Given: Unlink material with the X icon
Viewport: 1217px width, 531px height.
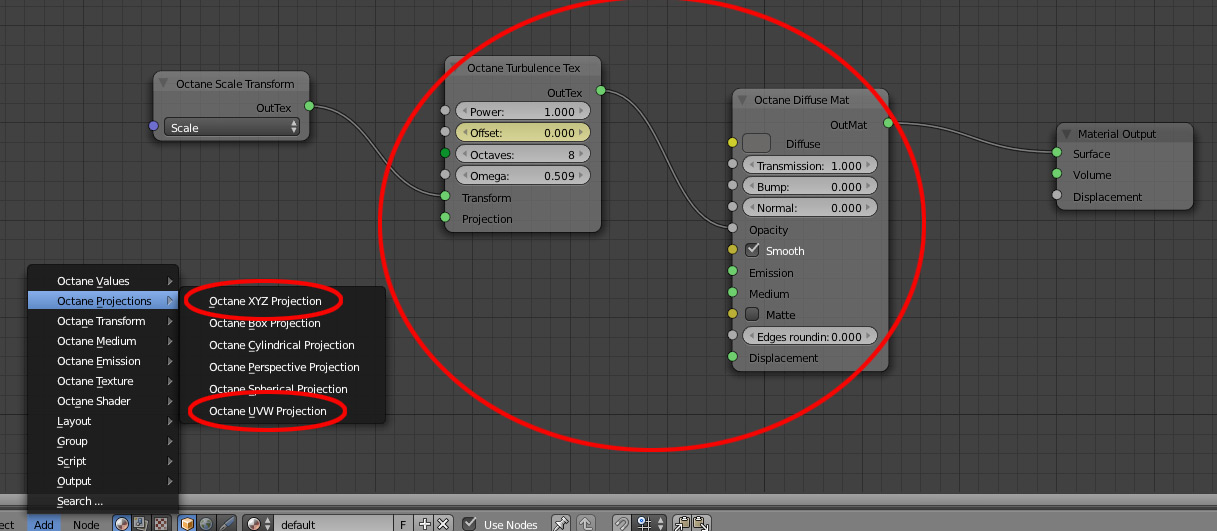Looking at the screenshot, I should point(443,524).
